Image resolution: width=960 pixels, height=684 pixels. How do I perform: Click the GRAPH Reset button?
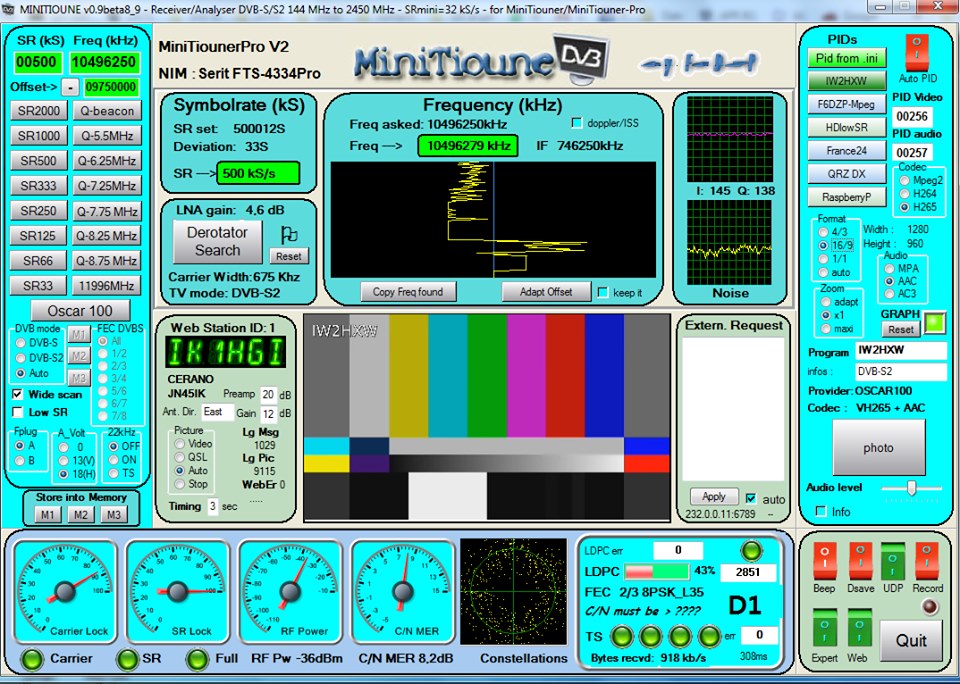pos(901,329)
